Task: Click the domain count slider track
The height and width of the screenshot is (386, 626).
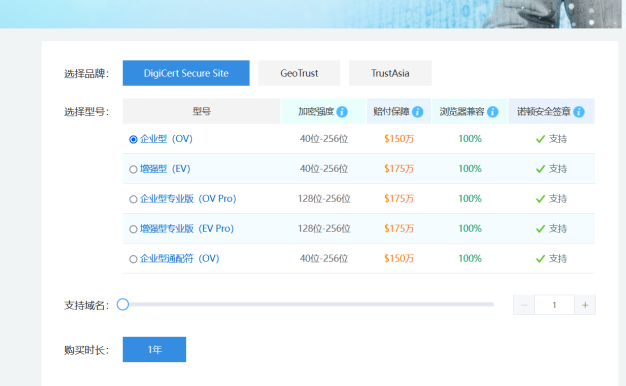Action: point(308,305)
